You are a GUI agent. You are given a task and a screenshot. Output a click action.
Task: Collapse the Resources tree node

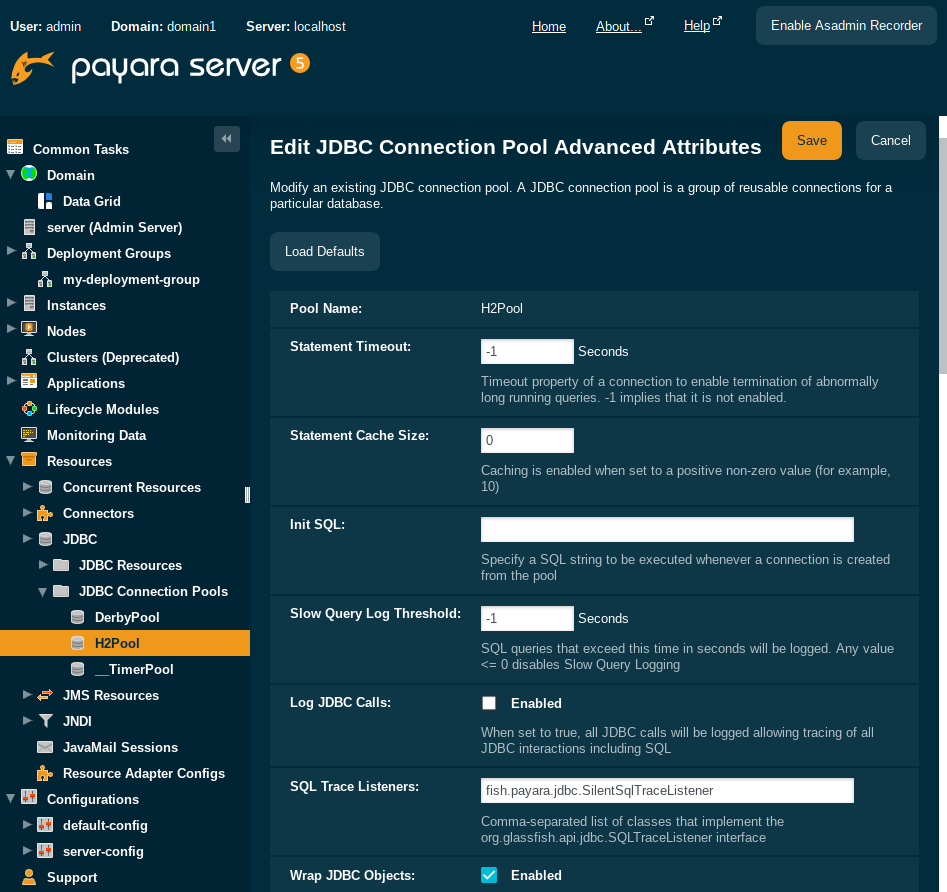click(11, 461)
